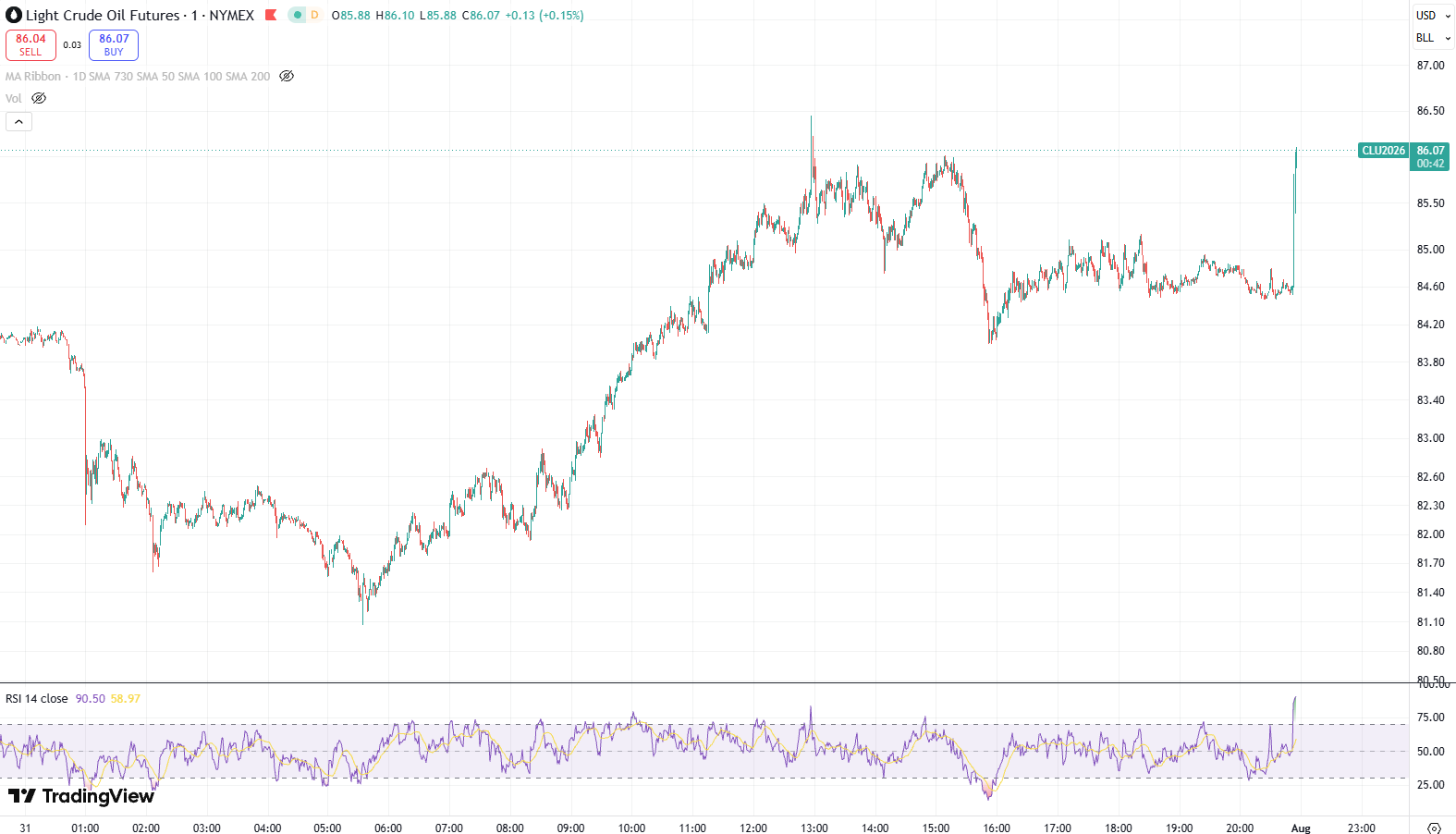
Task: Click the Light Crude Oil Futures title
Action: pos(103,16)
